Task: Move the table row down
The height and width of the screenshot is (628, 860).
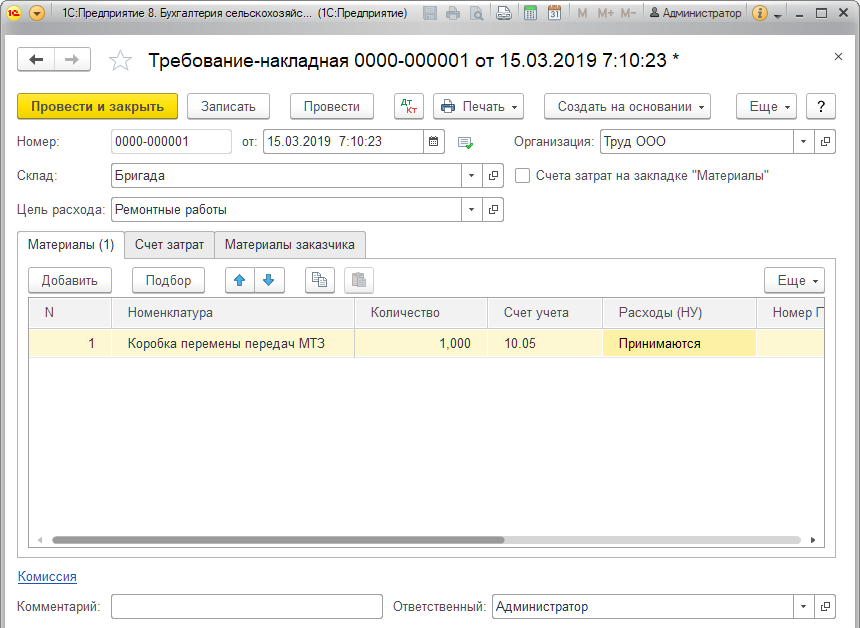Action: pos(269,280)
